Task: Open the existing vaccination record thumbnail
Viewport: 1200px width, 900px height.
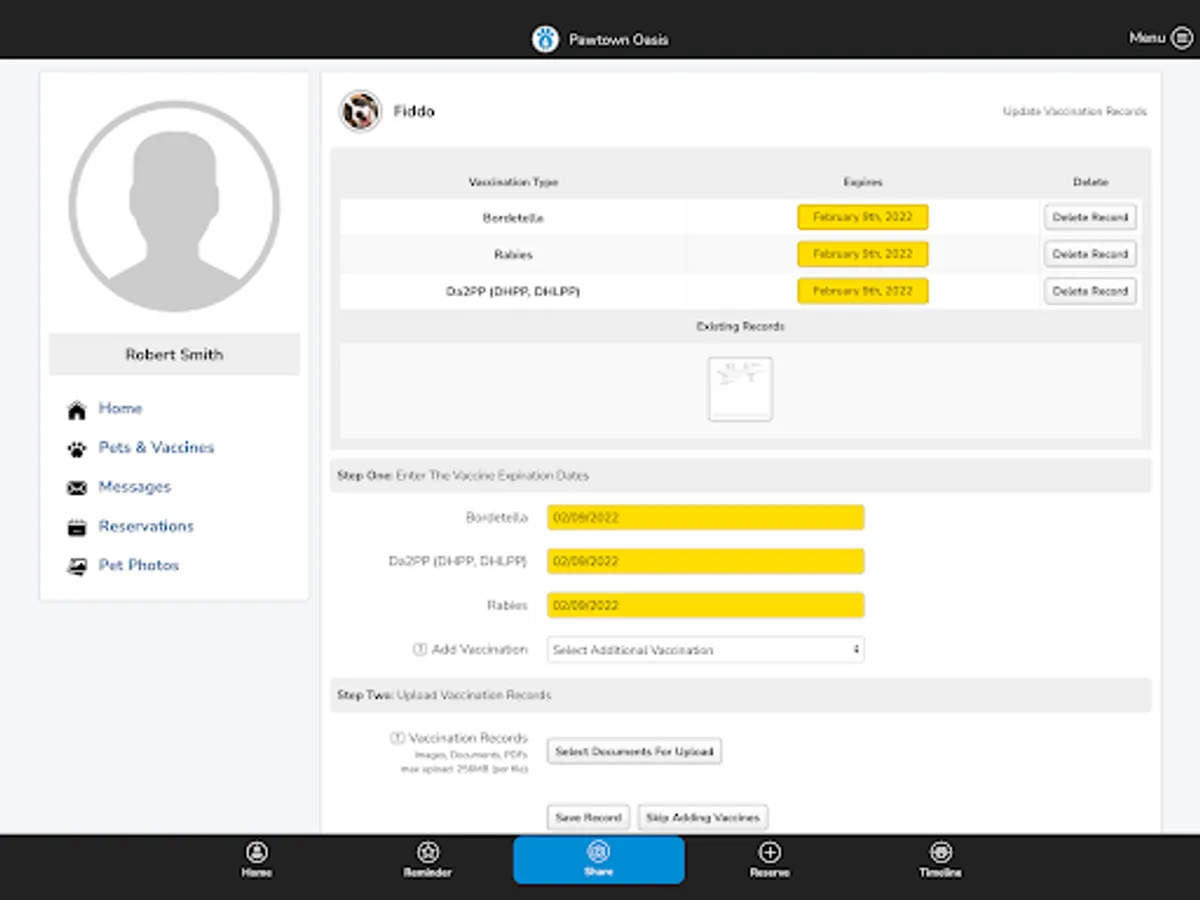Action: [x=740, y=389]
